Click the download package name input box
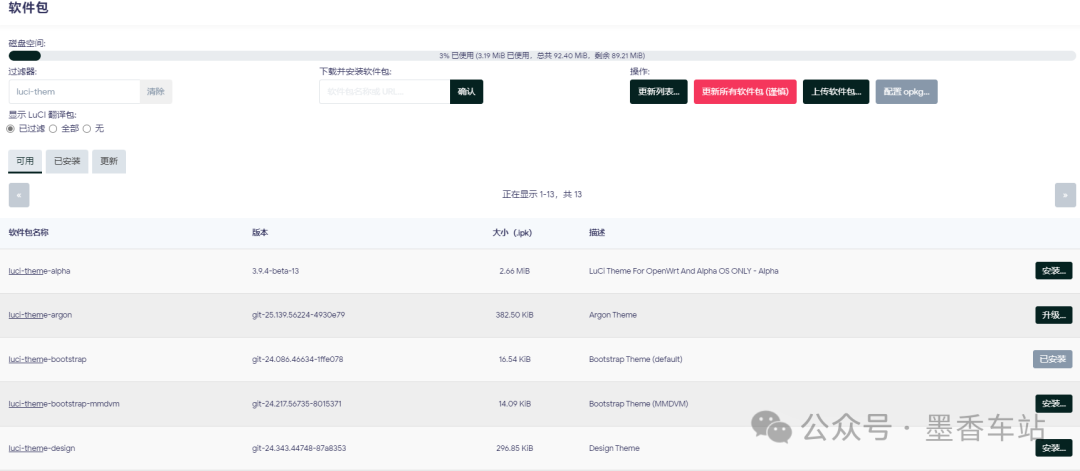 (x=384, y=92)
